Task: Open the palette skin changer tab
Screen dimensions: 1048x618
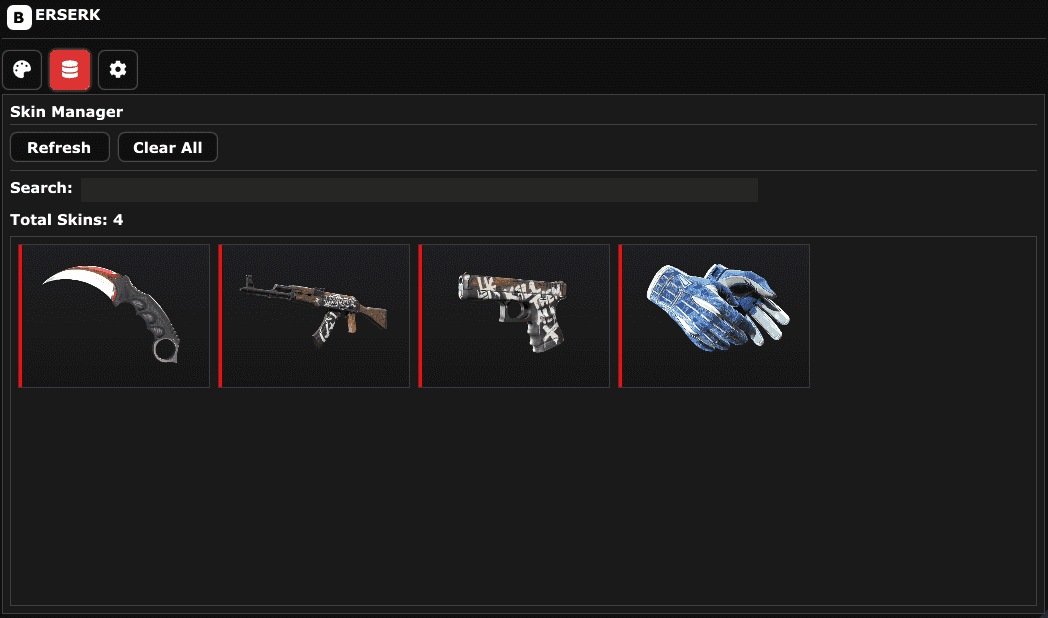Action: coord(22,69)
